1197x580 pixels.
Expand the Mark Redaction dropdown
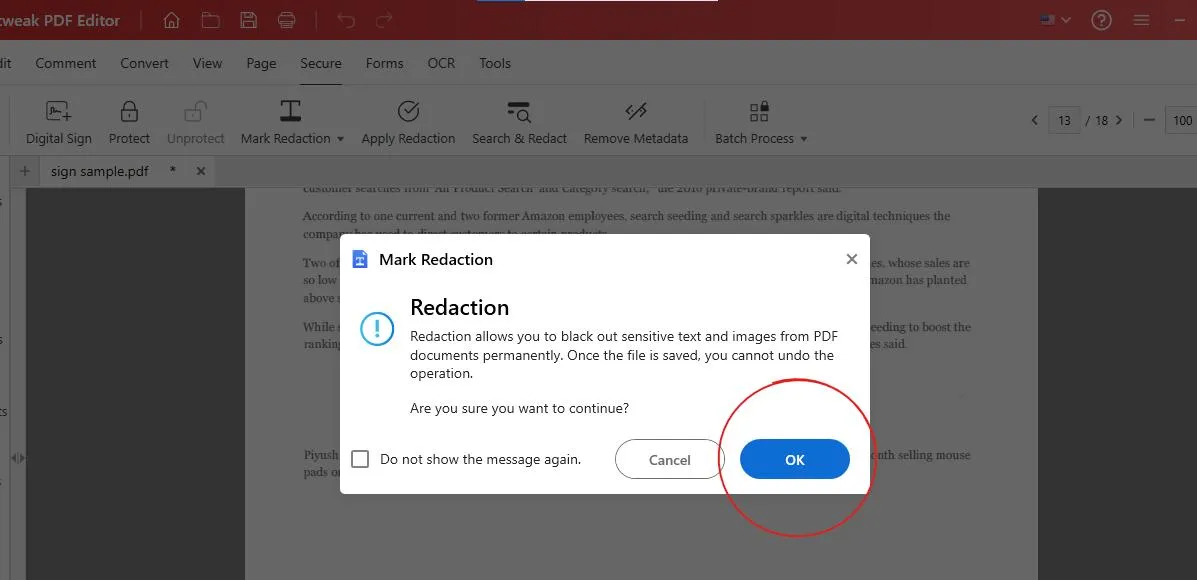click(x=340, y=139)
